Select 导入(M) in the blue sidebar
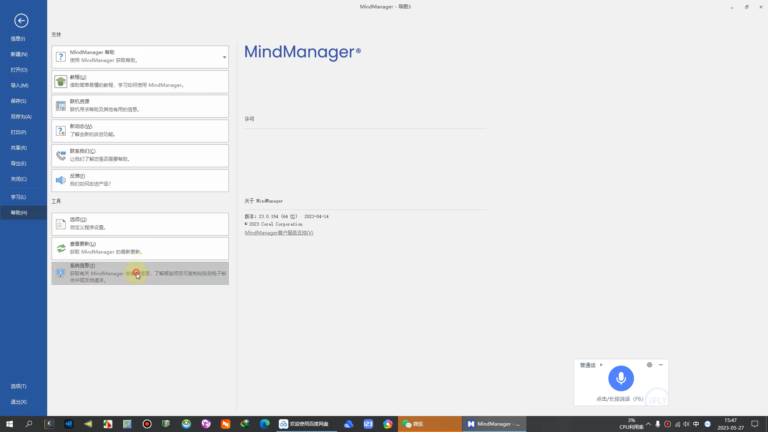 pyautogui.click(x=19, y=86)
